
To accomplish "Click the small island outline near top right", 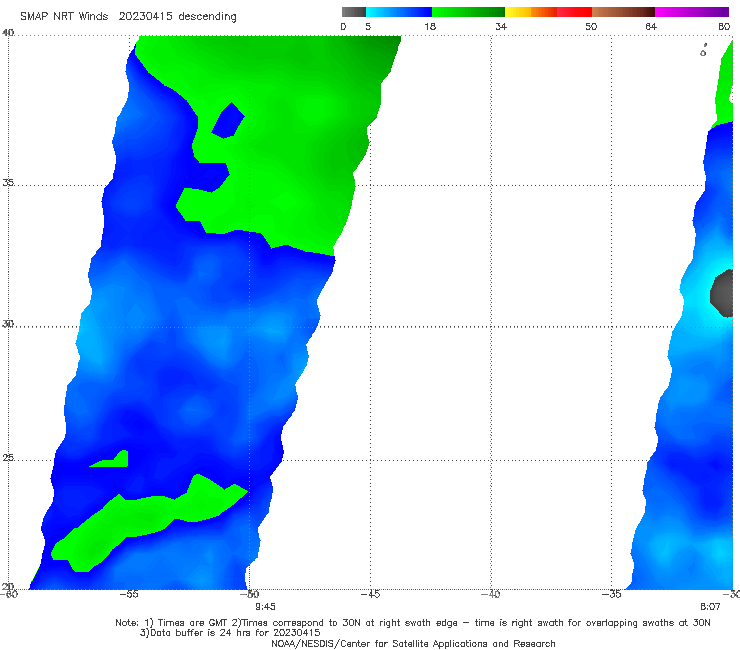I will (x=703, y=51).
